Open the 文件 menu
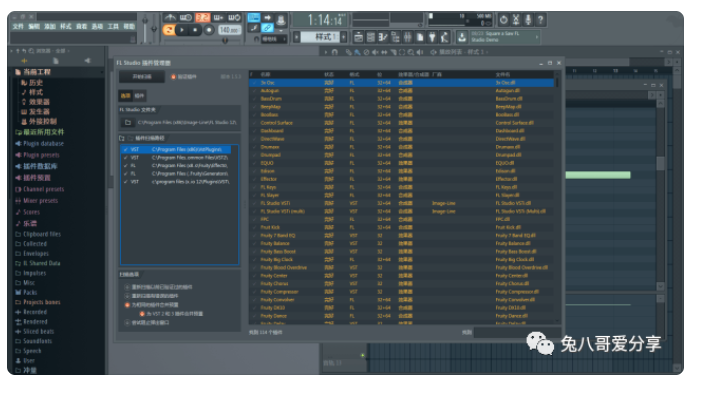702x394 pixels. (x=18, y=26)
